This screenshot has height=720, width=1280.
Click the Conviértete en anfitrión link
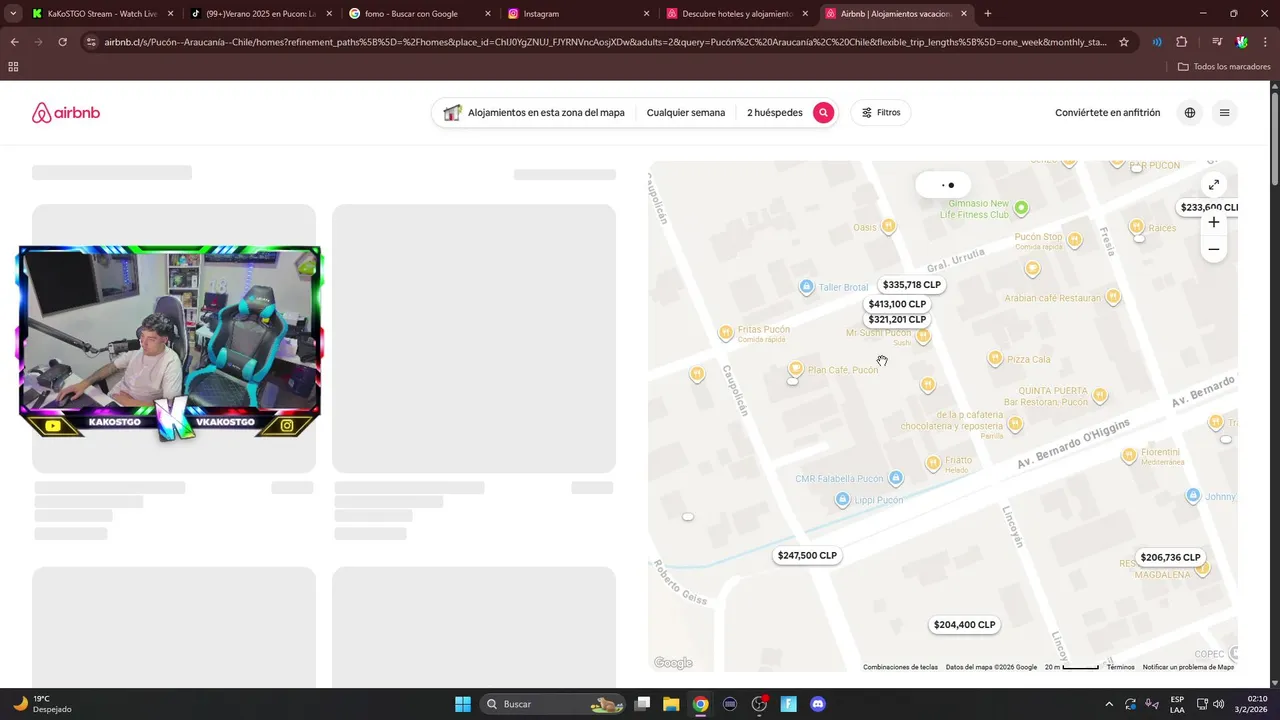tap(1107, 113)
